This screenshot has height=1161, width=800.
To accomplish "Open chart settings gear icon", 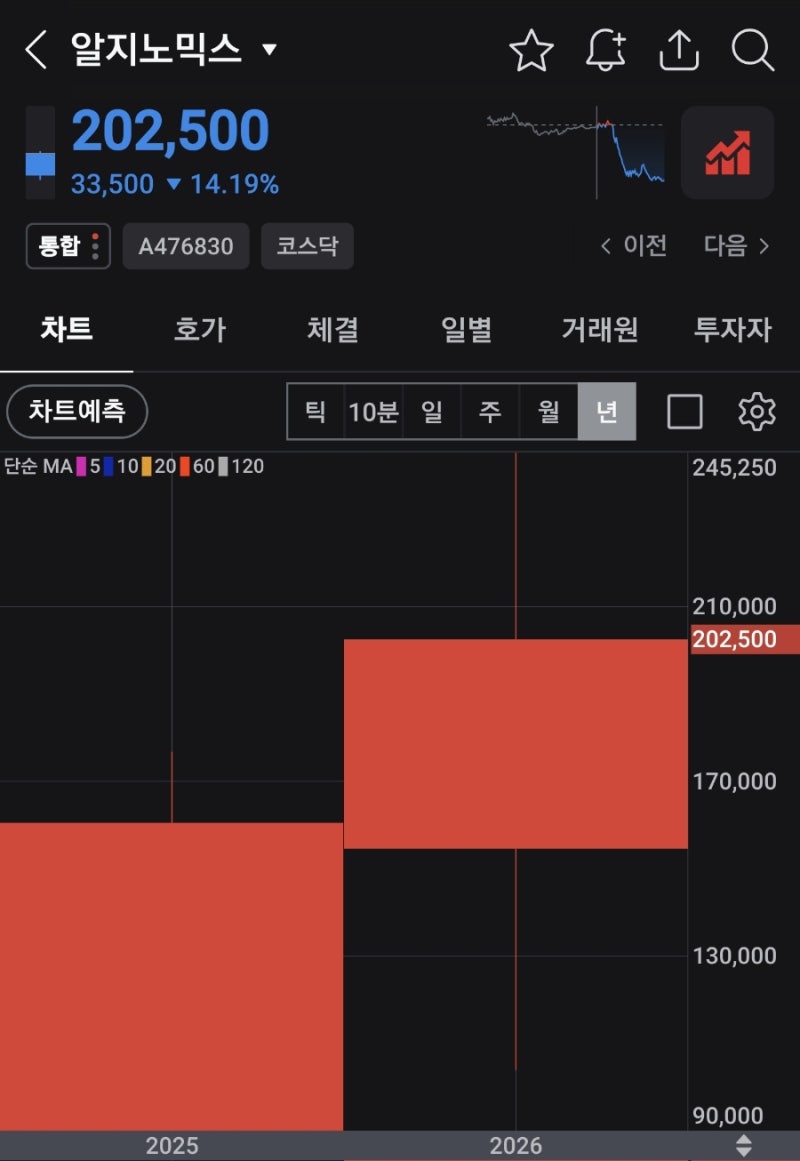I will click(x=756, y=412).
